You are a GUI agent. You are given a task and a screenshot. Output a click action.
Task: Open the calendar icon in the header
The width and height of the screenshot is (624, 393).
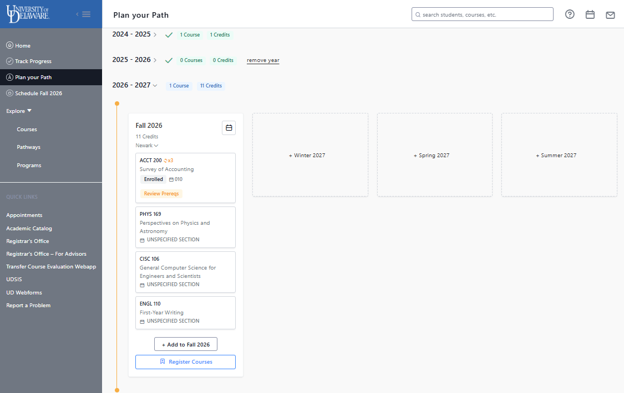tap(590, 15)
